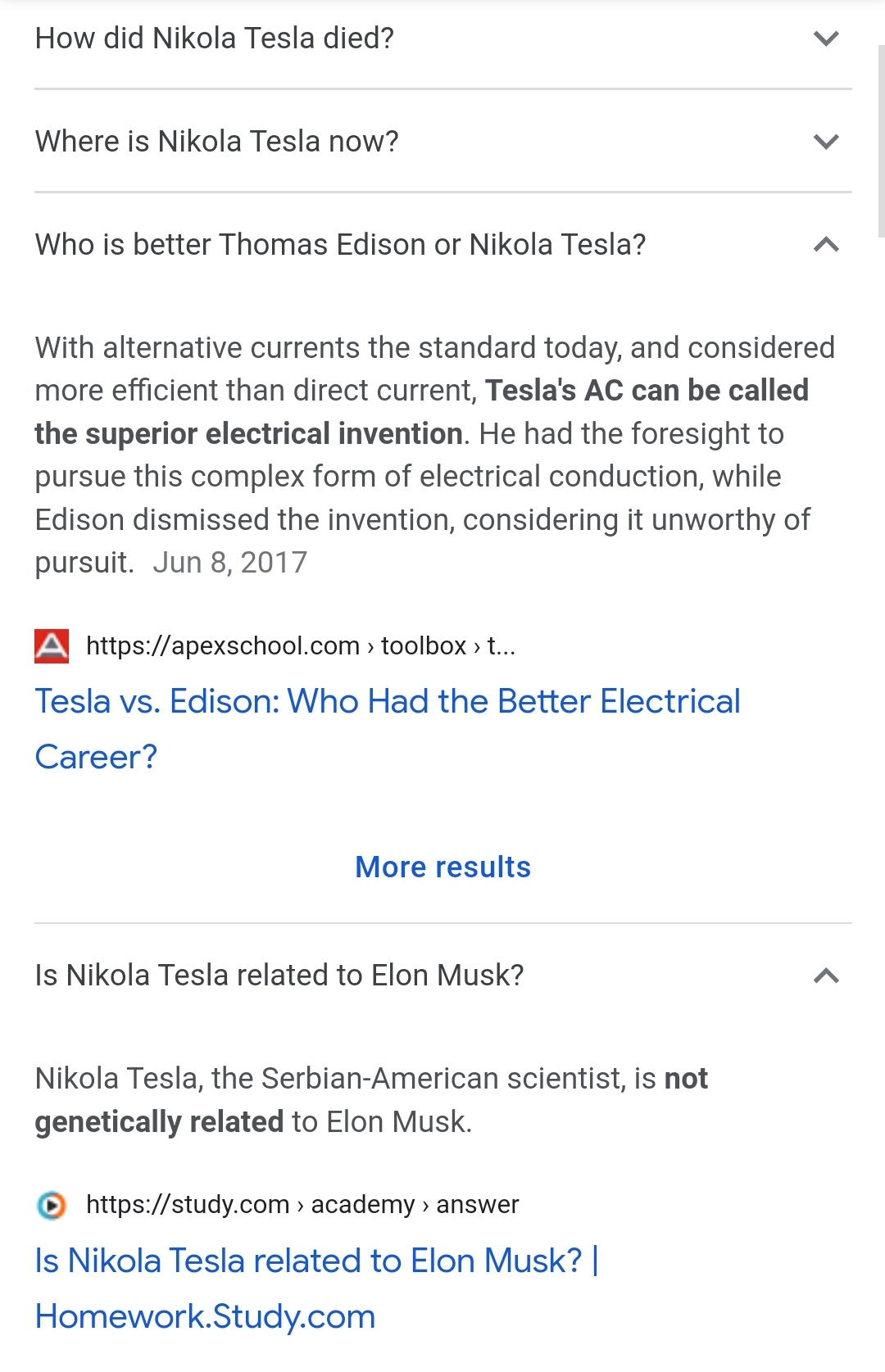Collapse chevron for Thomas Edison or Tesla question

(826, 244)
